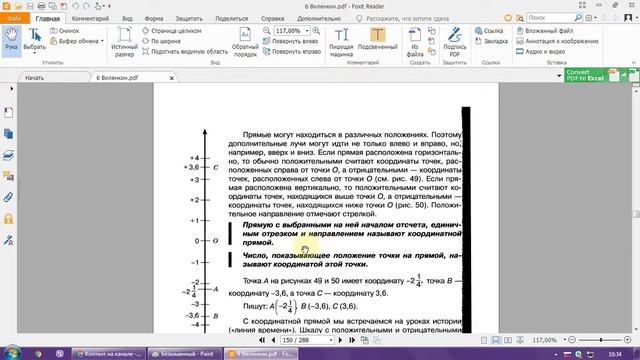This screenshot has height=360, width=640.
Task: Fit Whole Page (Страница целиком)
Action: [172, 31]
